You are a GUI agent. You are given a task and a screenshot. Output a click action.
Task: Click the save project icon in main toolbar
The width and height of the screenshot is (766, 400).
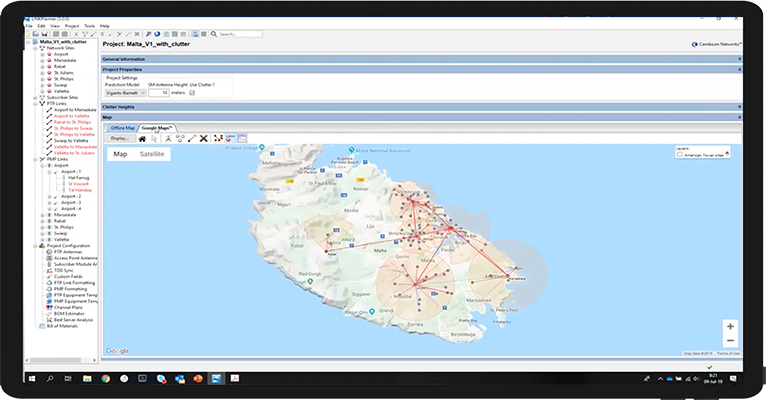pyautogui.click(x=44, y=34)
